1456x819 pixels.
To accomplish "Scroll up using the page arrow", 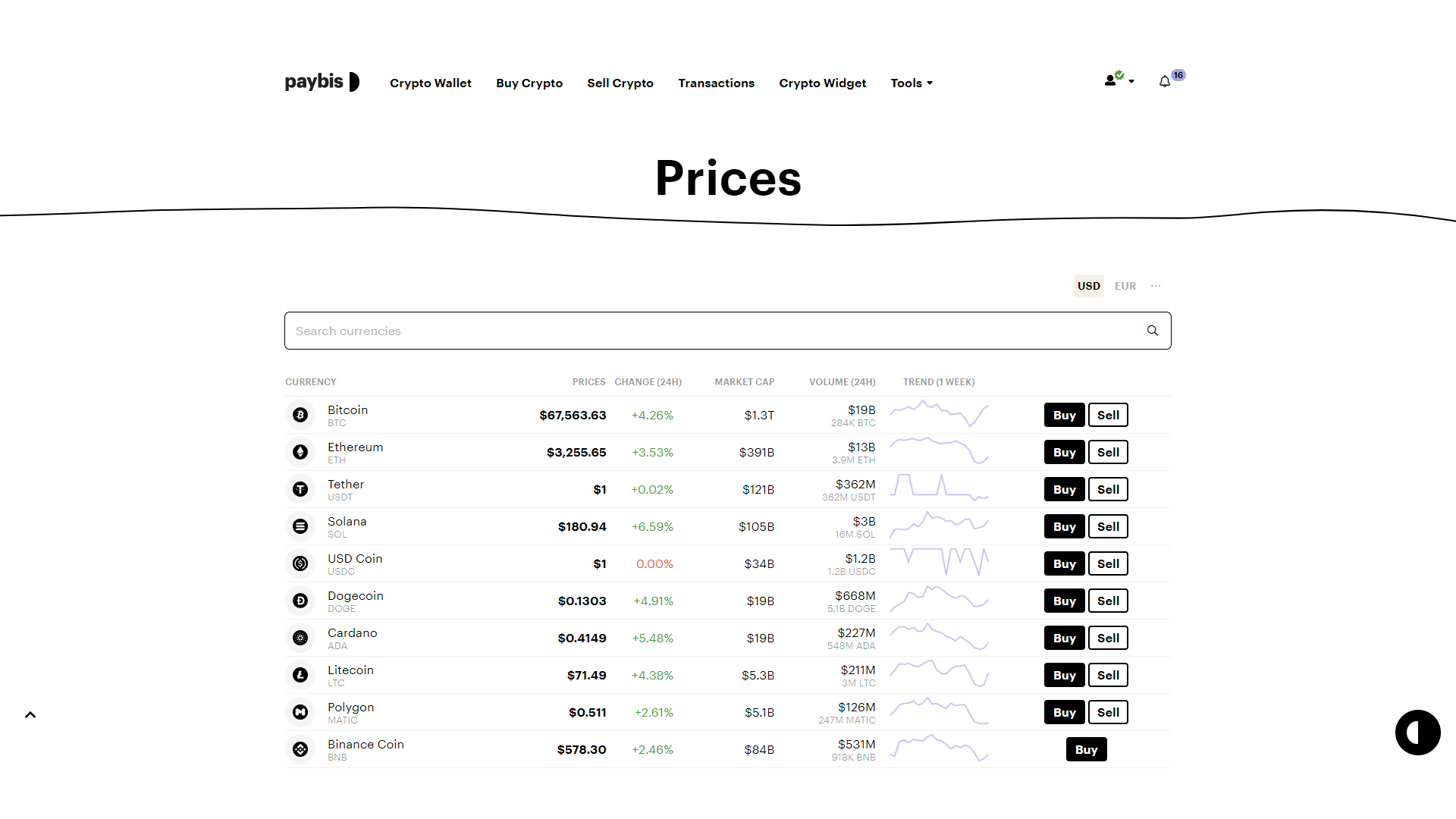I will point(30,714).
